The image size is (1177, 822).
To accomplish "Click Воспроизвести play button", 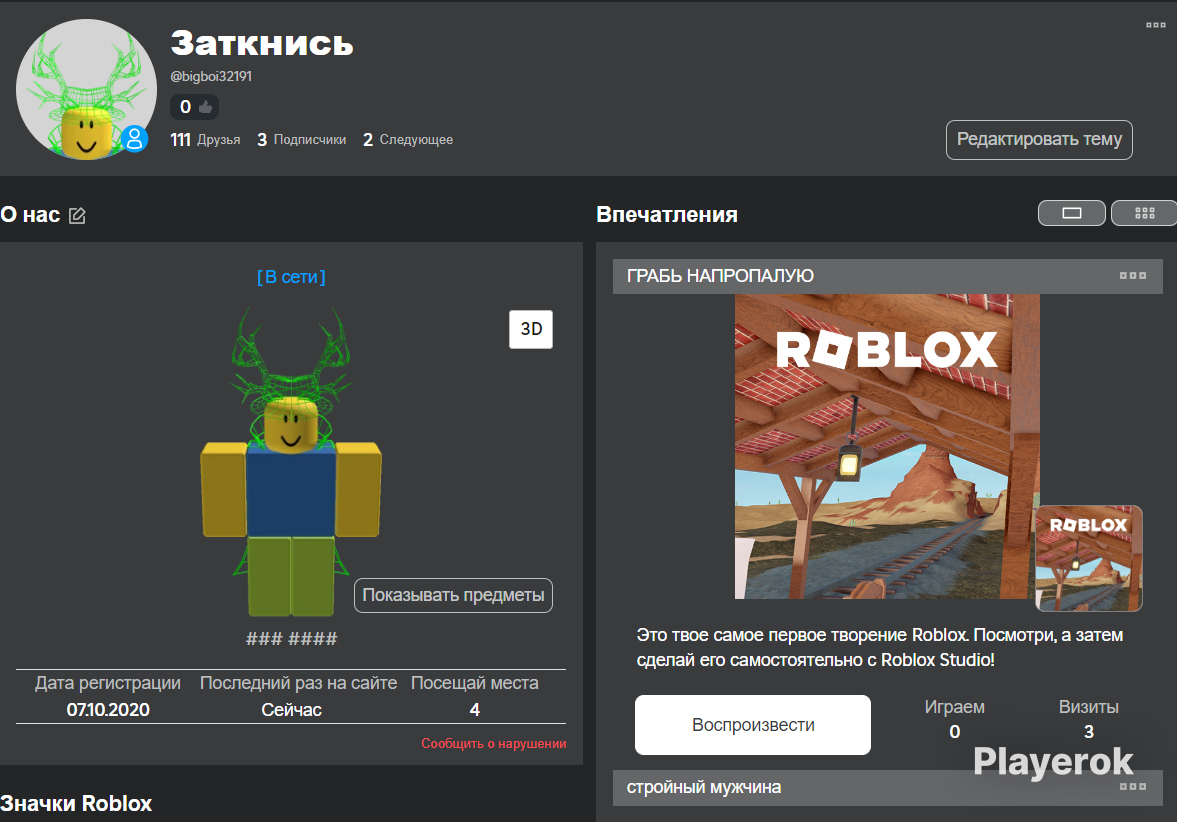I will click(753, 724).
